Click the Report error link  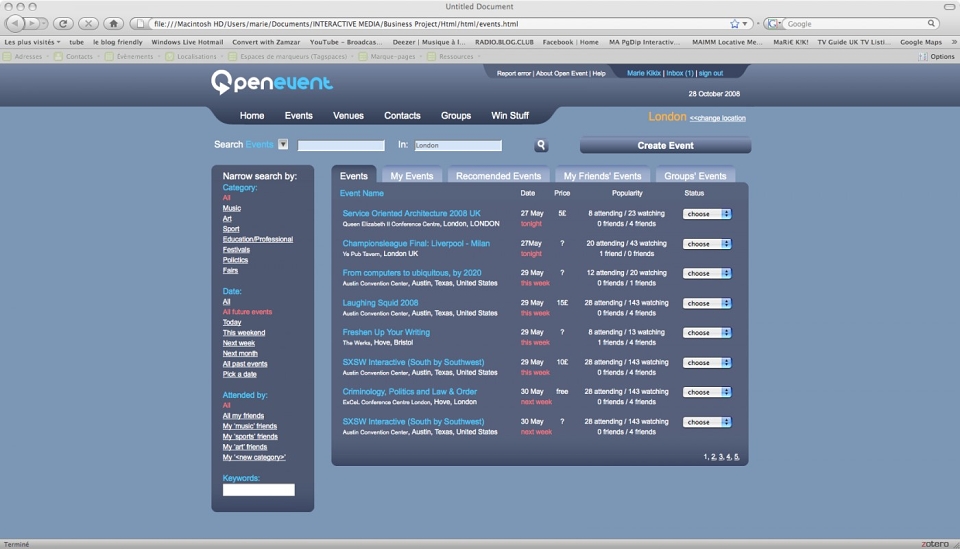click(x=514, y=73)
